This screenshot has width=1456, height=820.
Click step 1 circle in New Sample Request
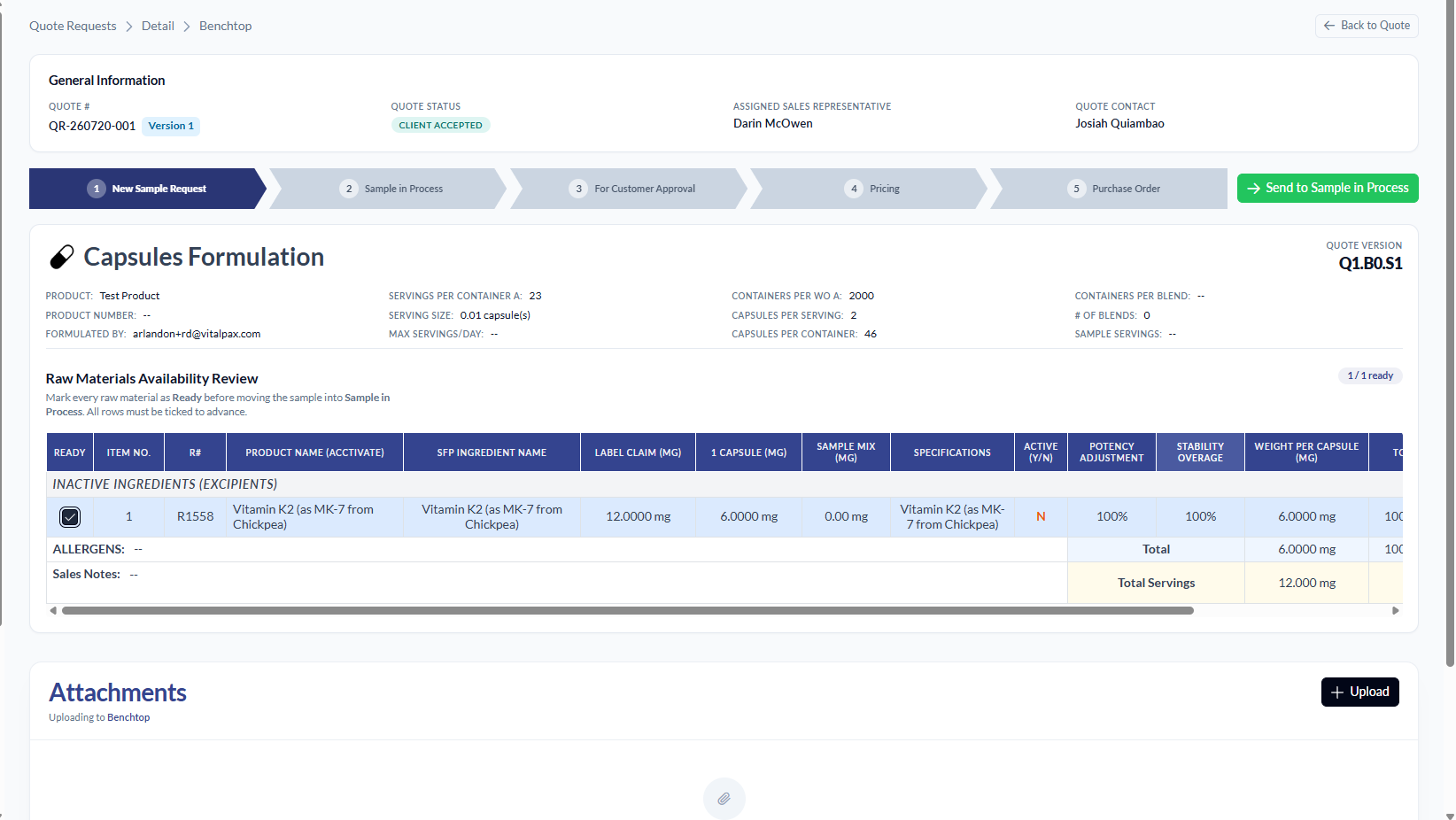point(97,189)
